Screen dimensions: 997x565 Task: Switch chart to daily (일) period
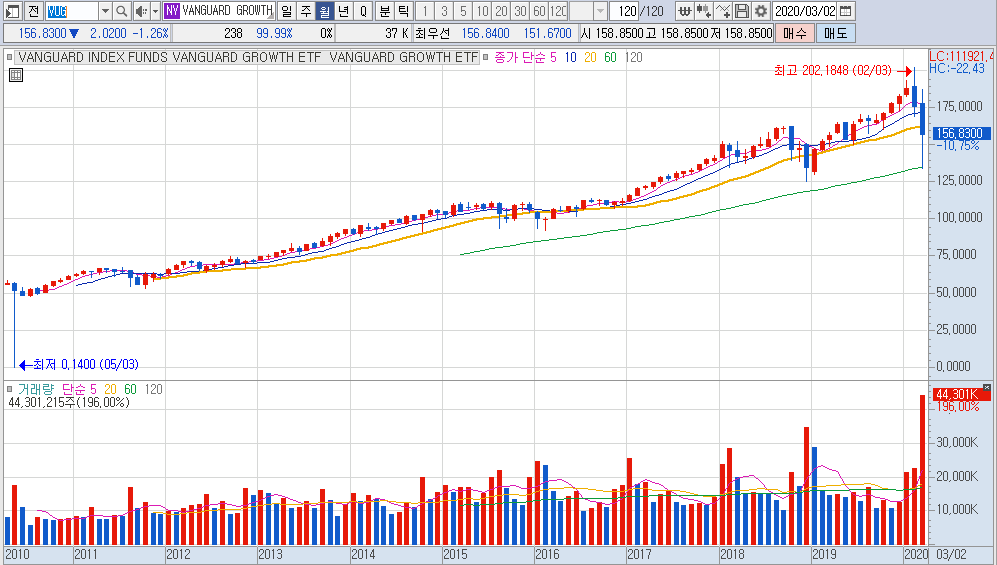tap(287, 11)
